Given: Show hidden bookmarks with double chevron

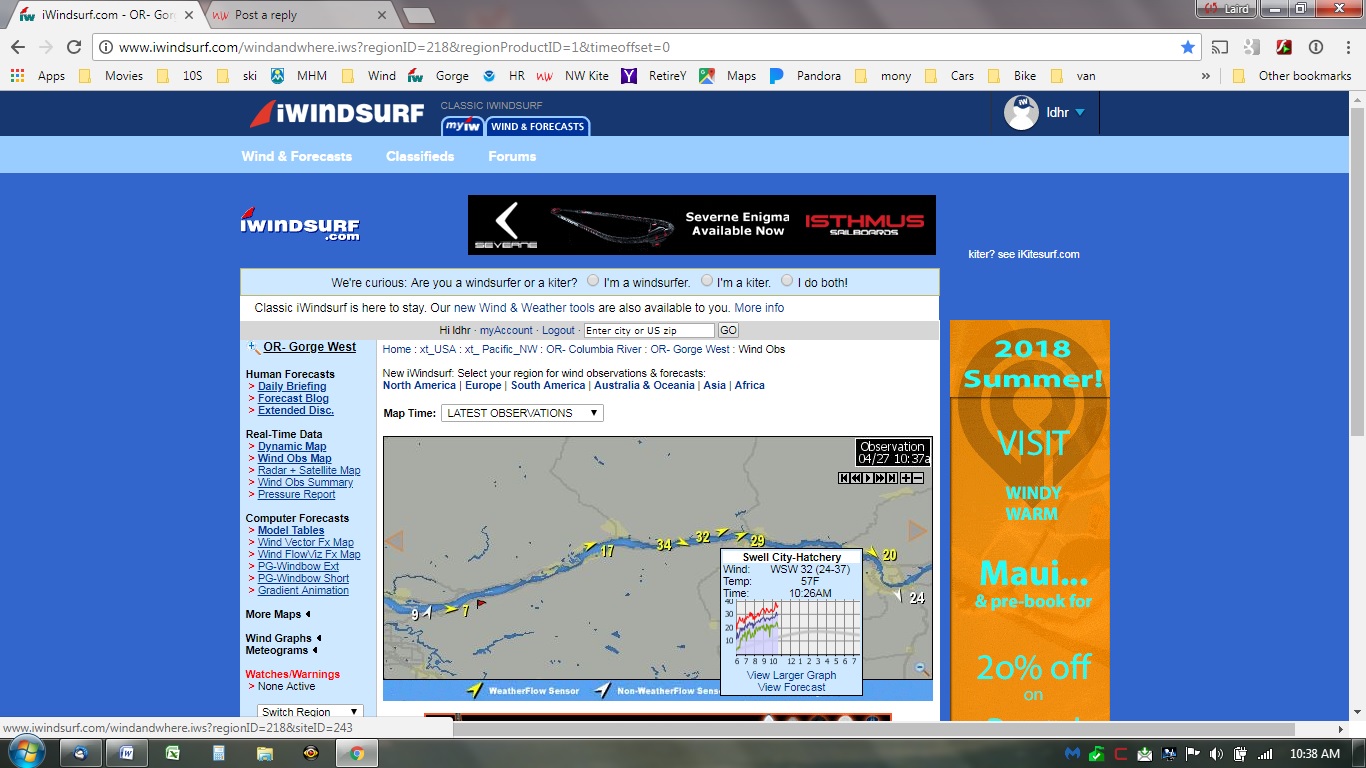Looking at the screenshot, I should pos(1205,76).
